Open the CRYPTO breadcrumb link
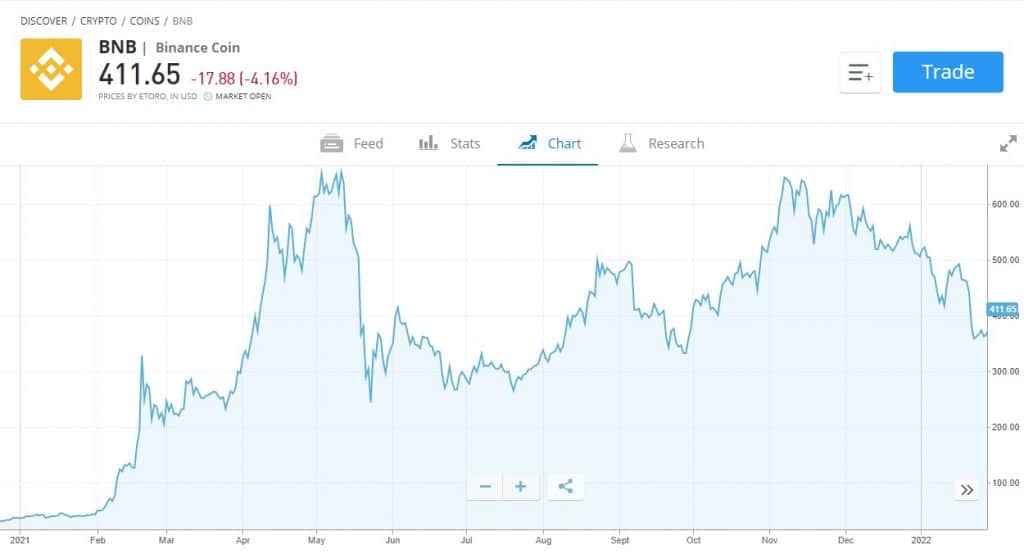The image size is (1024, 554). tap(99, 21)
